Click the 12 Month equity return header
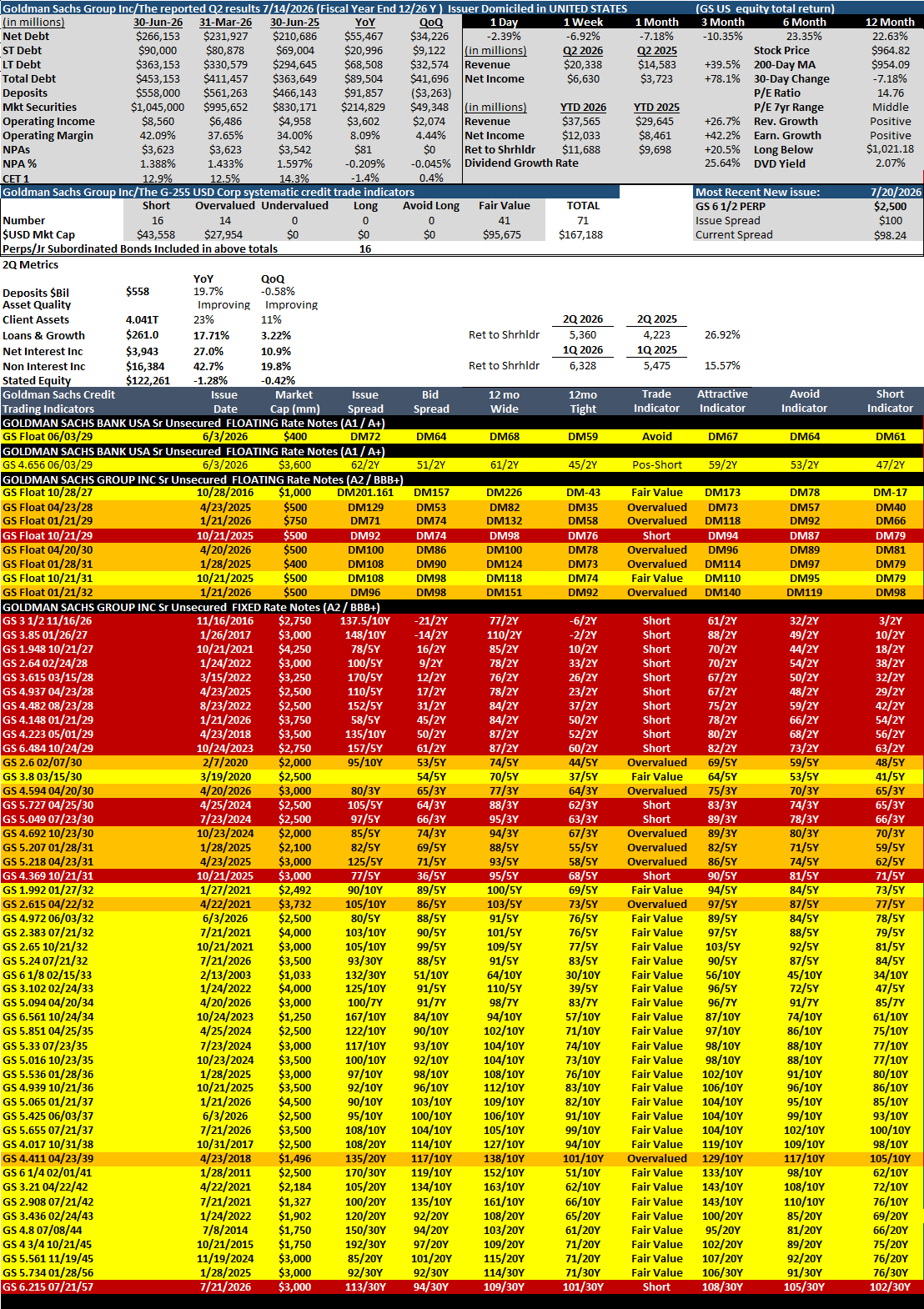 [x=890, y=22]
